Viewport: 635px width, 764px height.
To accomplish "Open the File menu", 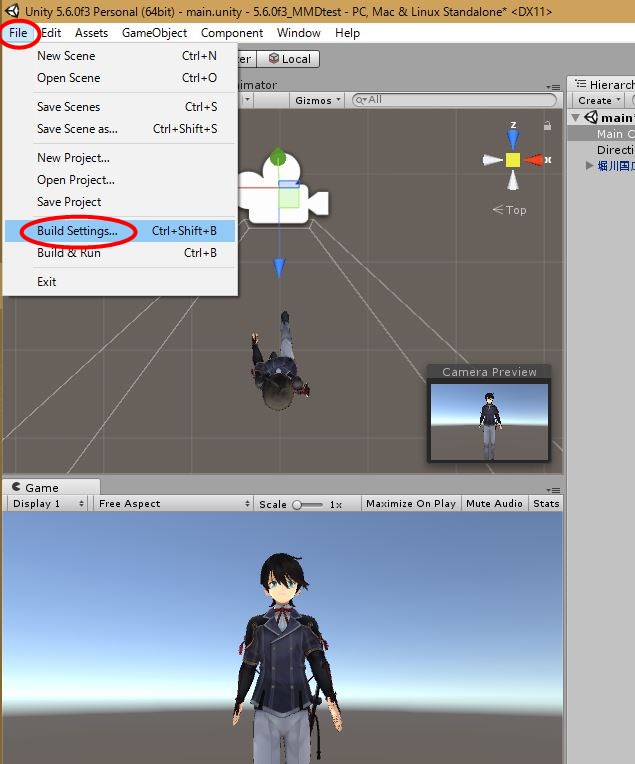I will [x=18, y=33].
